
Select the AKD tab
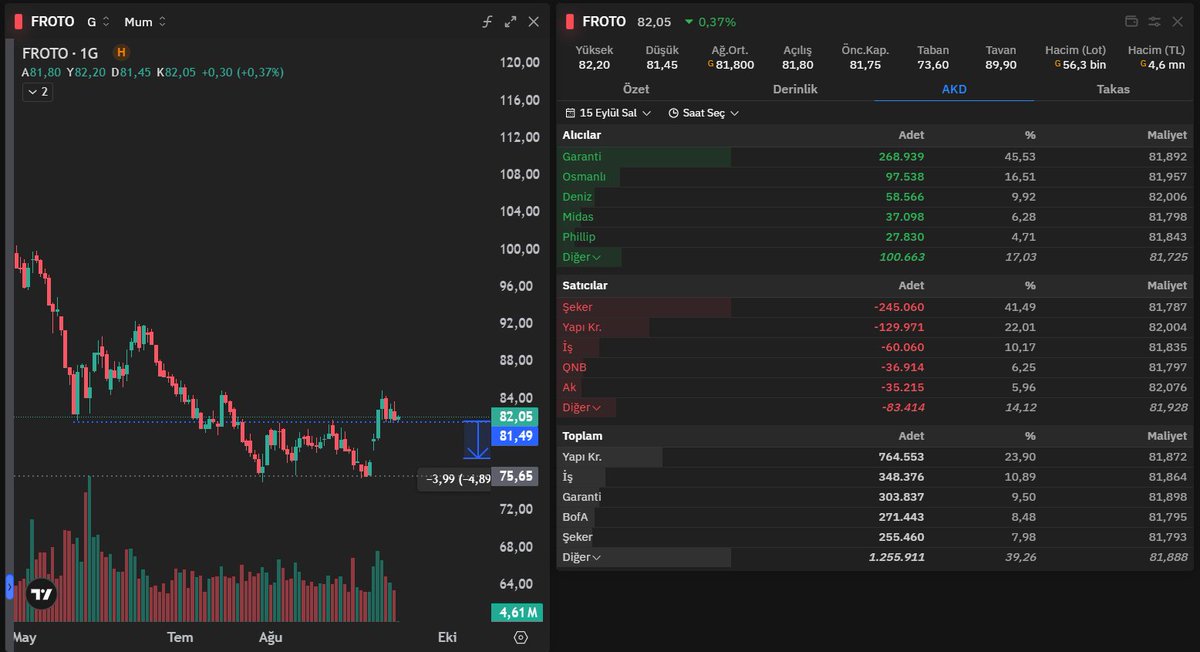[954, 89]
